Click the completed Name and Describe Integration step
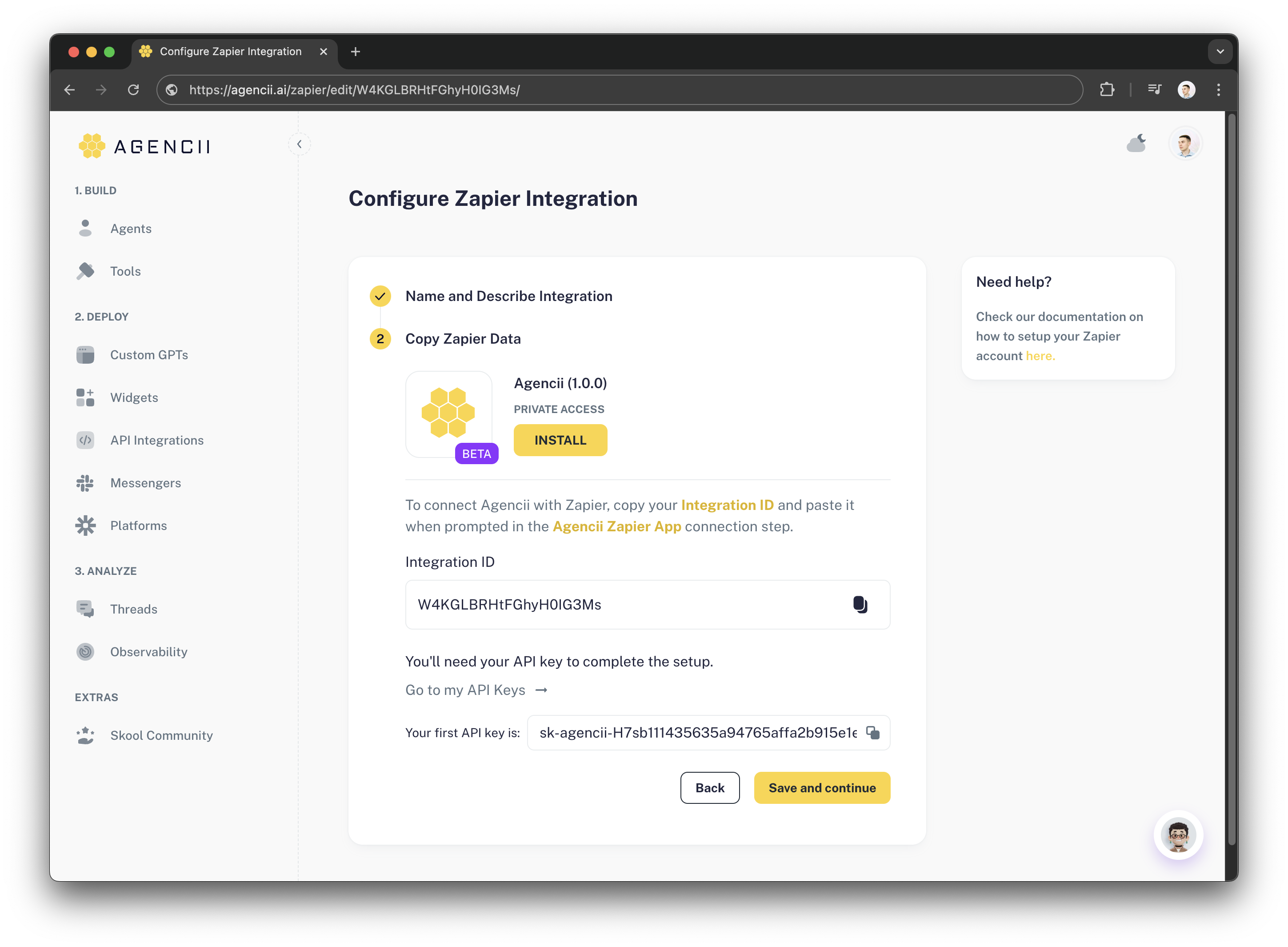 pos(508,296)
